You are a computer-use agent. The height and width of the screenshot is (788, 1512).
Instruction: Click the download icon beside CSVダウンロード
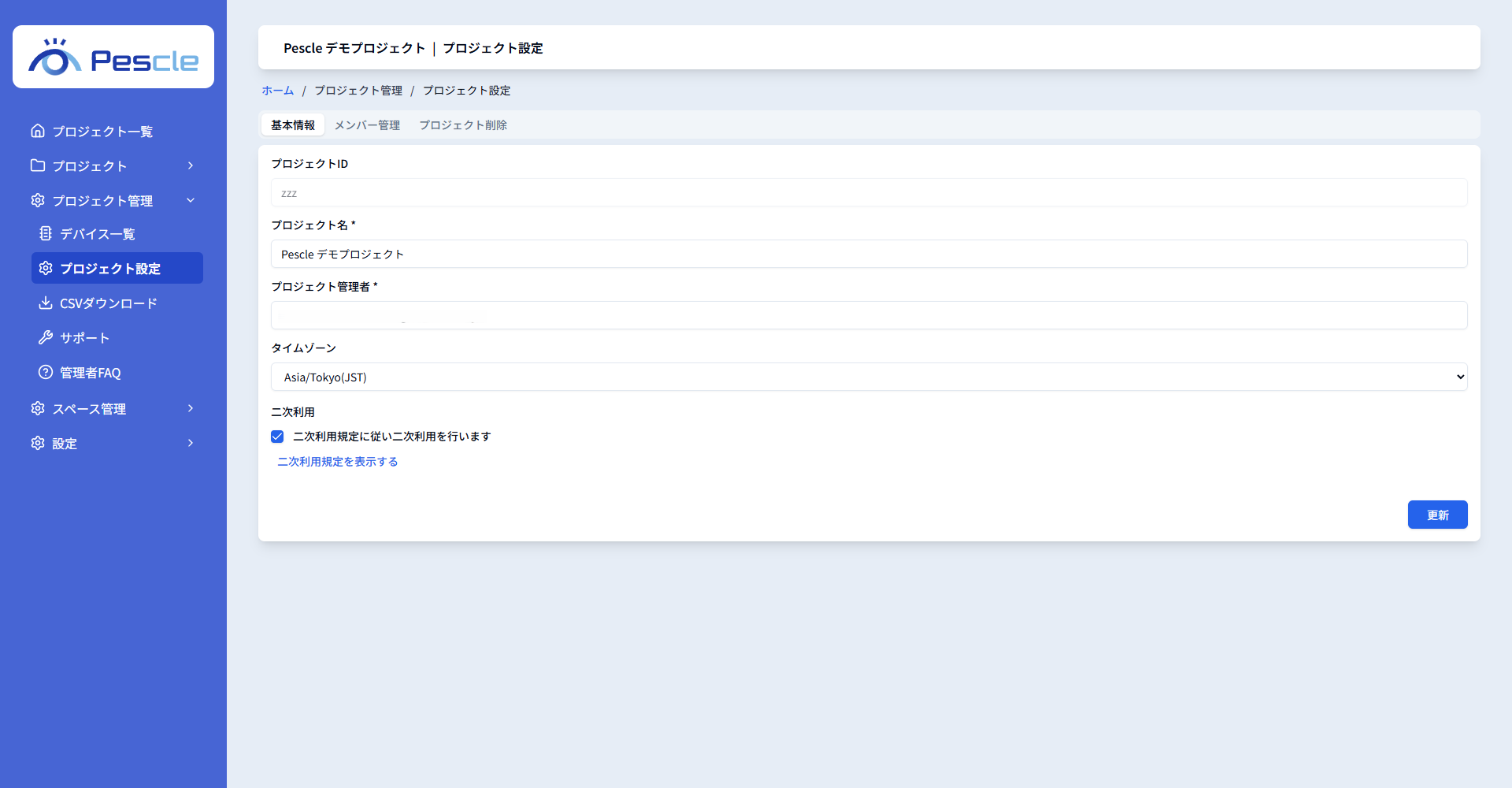click(x=46, y=303)
